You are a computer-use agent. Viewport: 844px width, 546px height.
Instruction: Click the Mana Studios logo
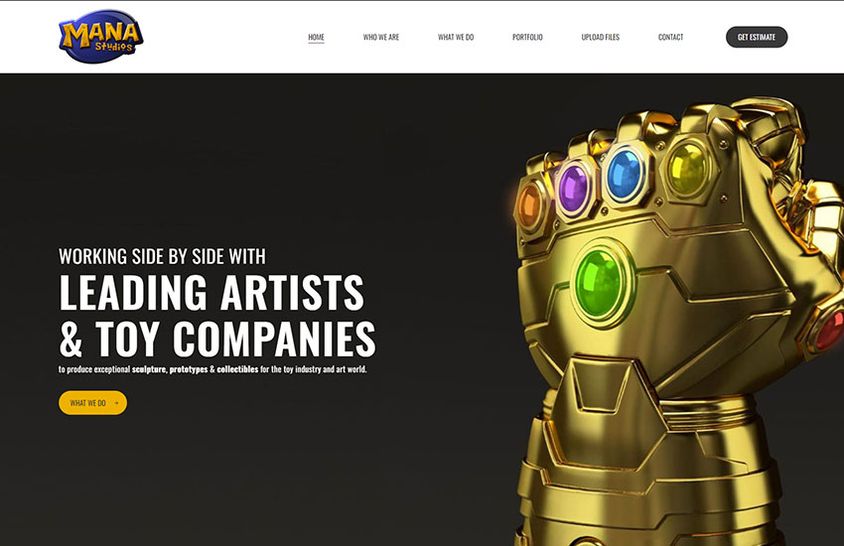pos(101,37)
